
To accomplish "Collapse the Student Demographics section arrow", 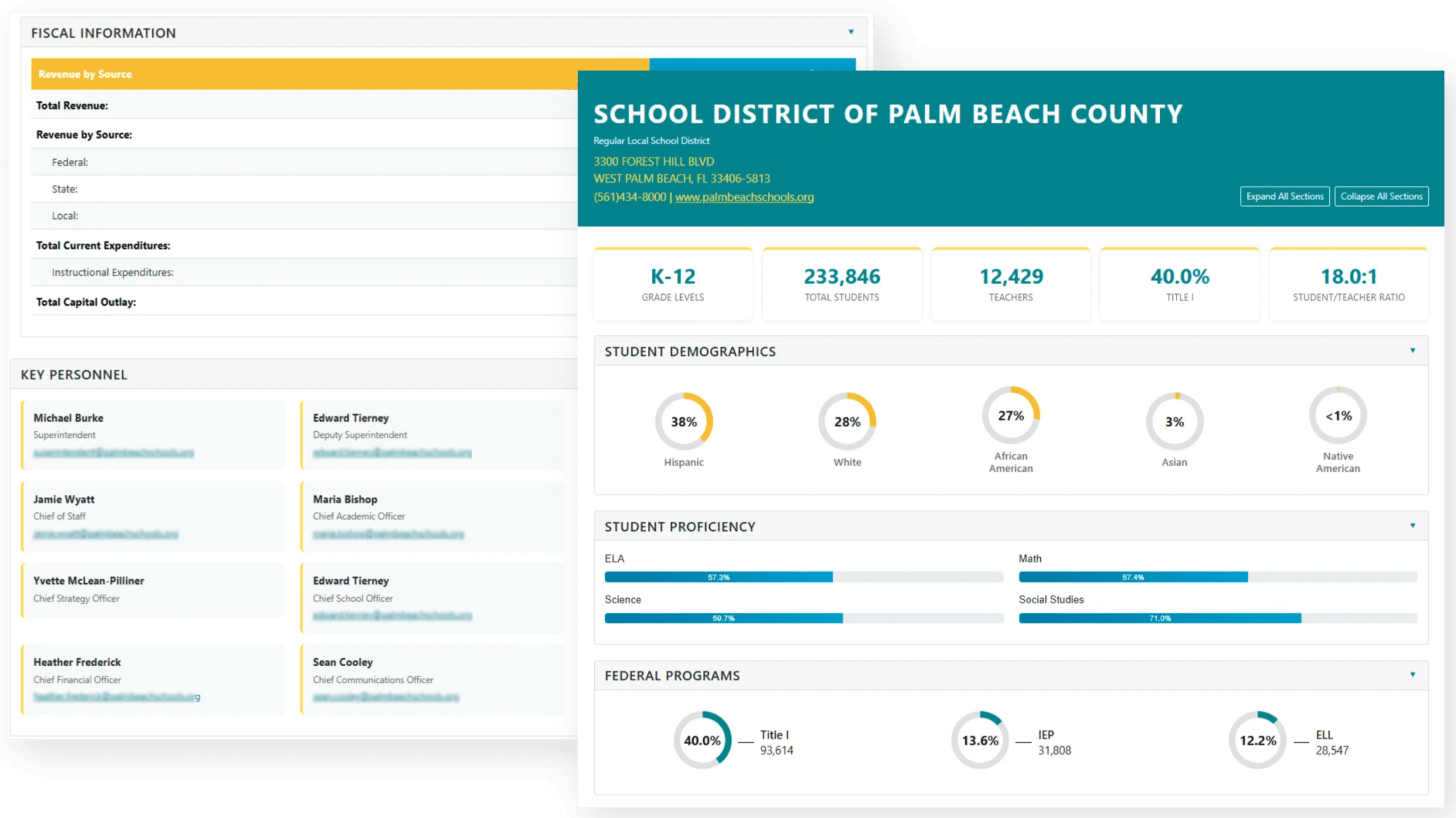I will 1412,351.
